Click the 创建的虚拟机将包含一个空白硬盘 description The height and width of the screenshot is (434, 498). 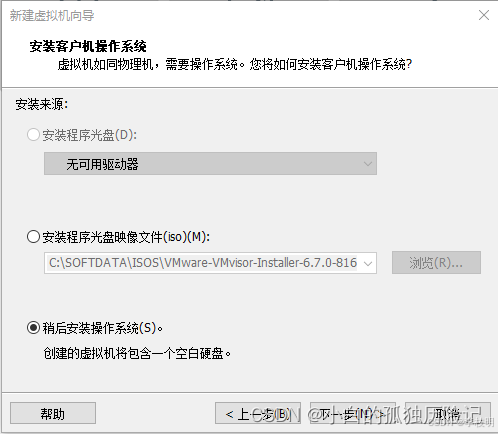137,353
